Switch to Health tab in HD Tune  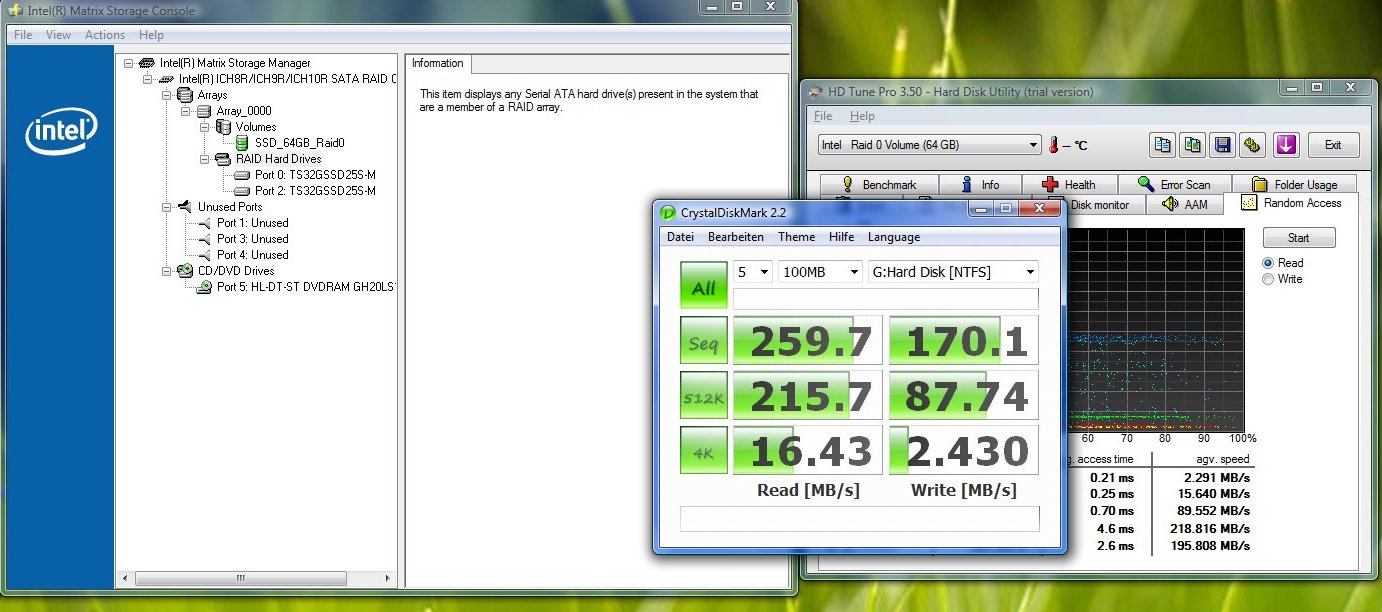coord(1069,184)
